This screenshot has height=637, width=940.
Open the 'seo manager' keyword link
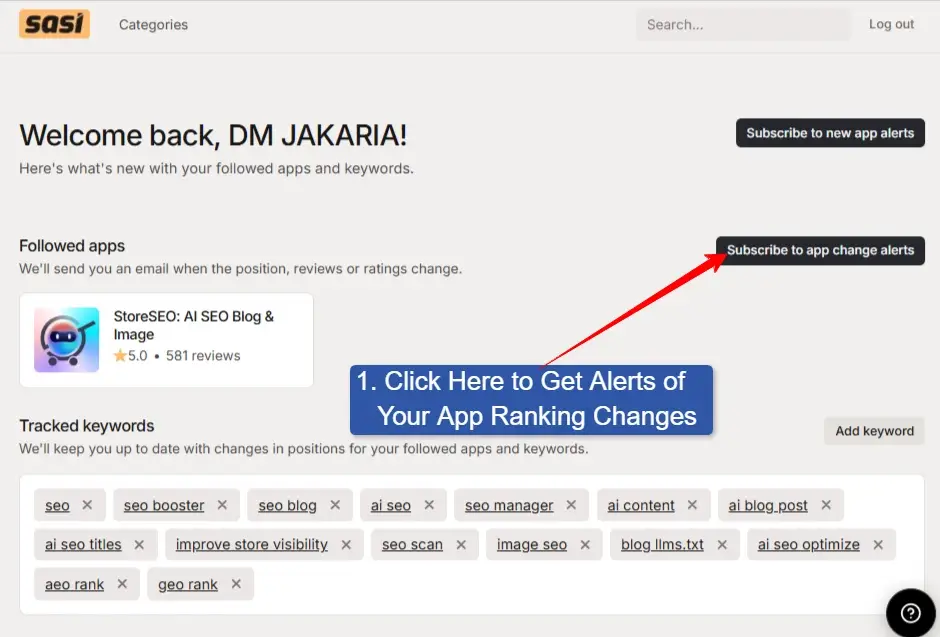pyautogui.click(x=511, y=505)
